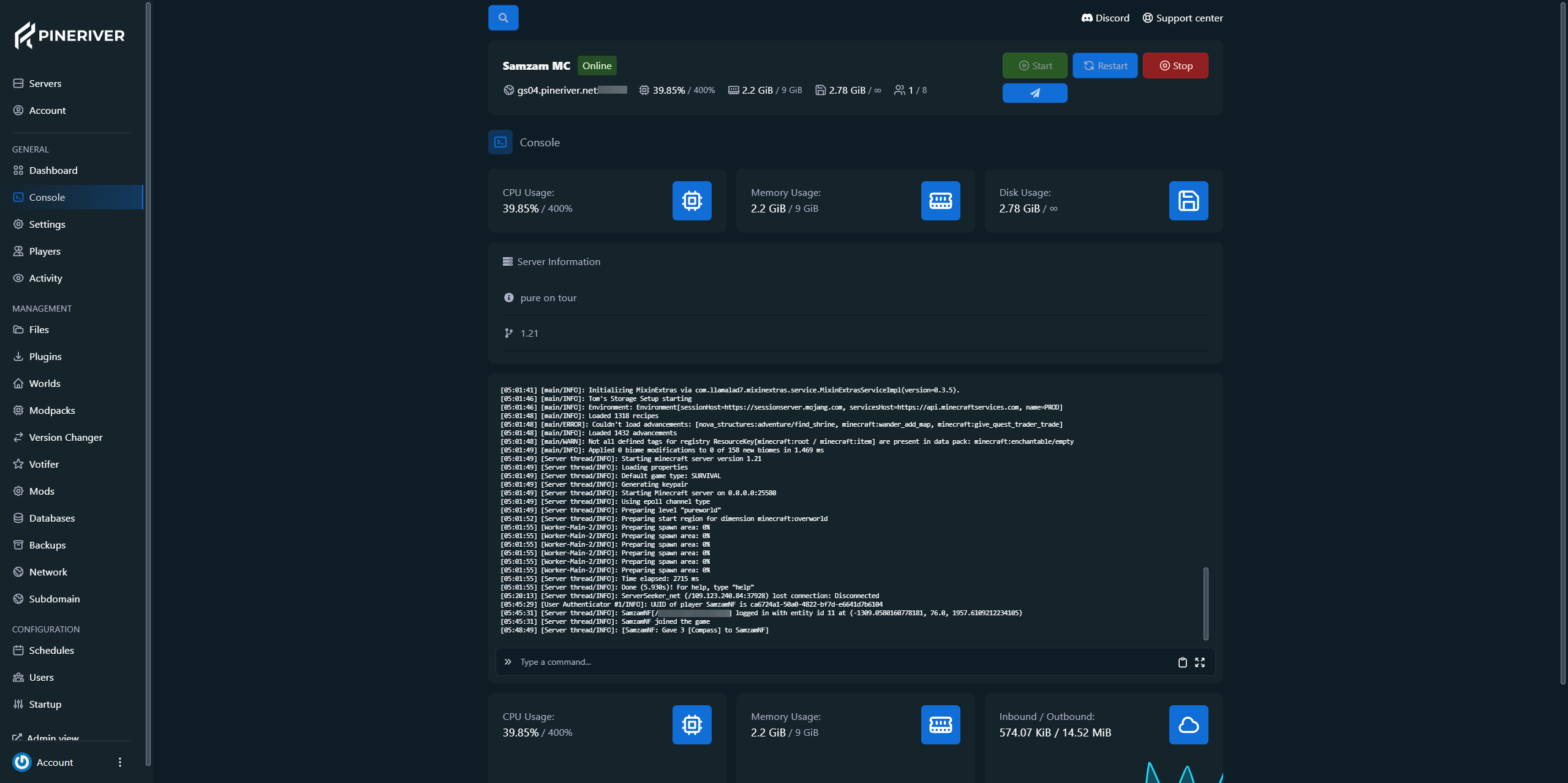Screen dimensions: 1568x783
Task: Open the Databases page
Action: point(72,518)
